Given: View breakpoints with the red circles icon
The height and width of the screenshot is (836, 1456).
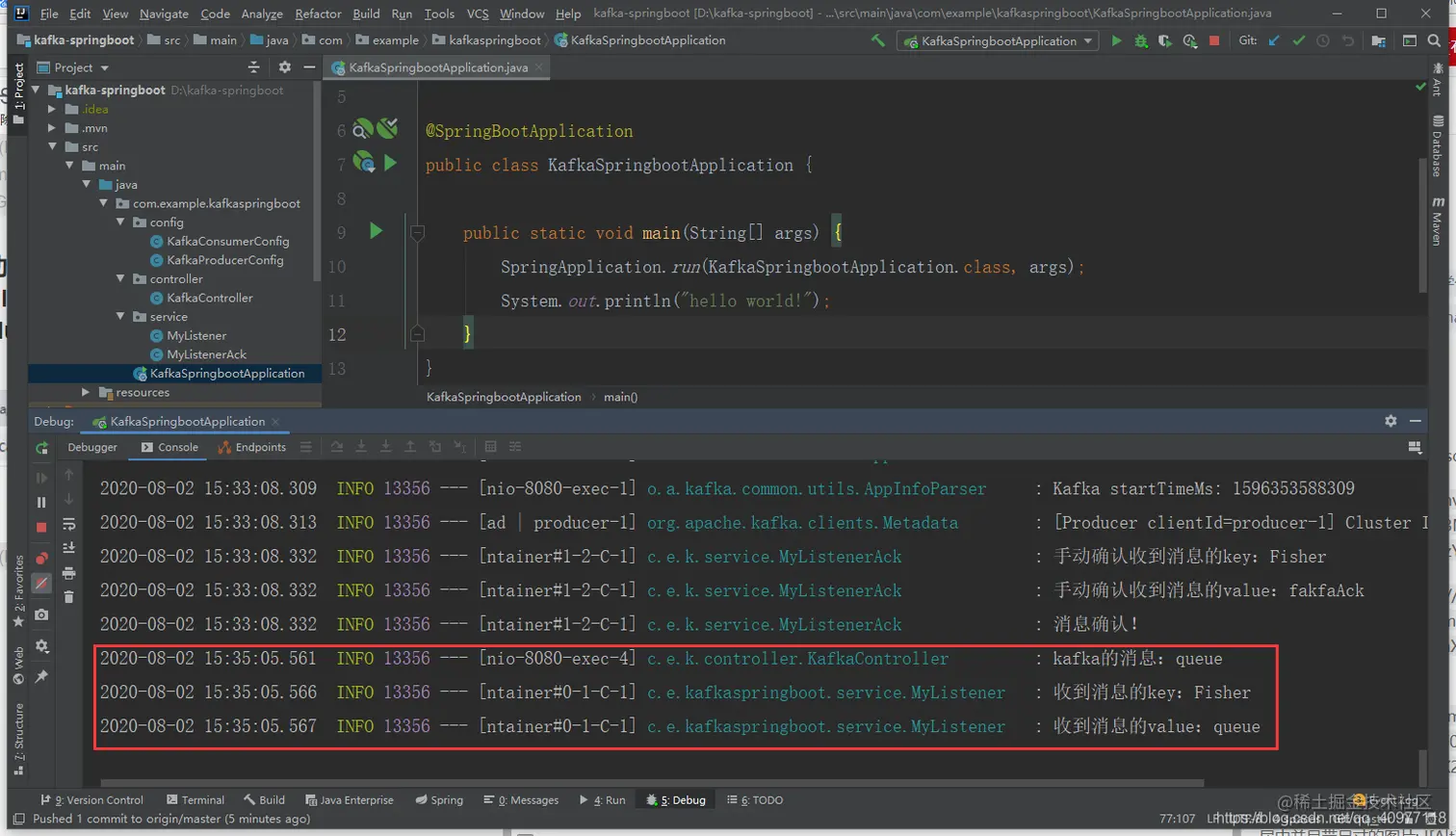Looking at the screenshot, I should coord(41,559).
